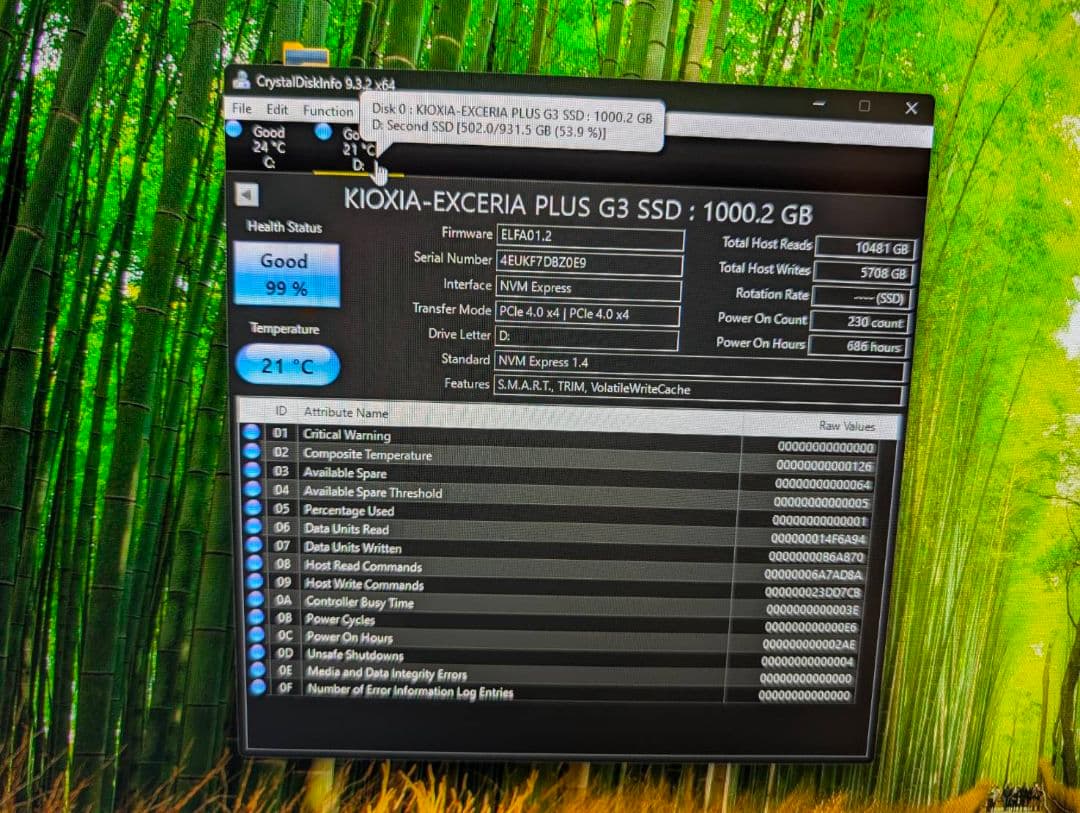Click raw value 00000014F6A94 of Data Units Read

(818, 539)
